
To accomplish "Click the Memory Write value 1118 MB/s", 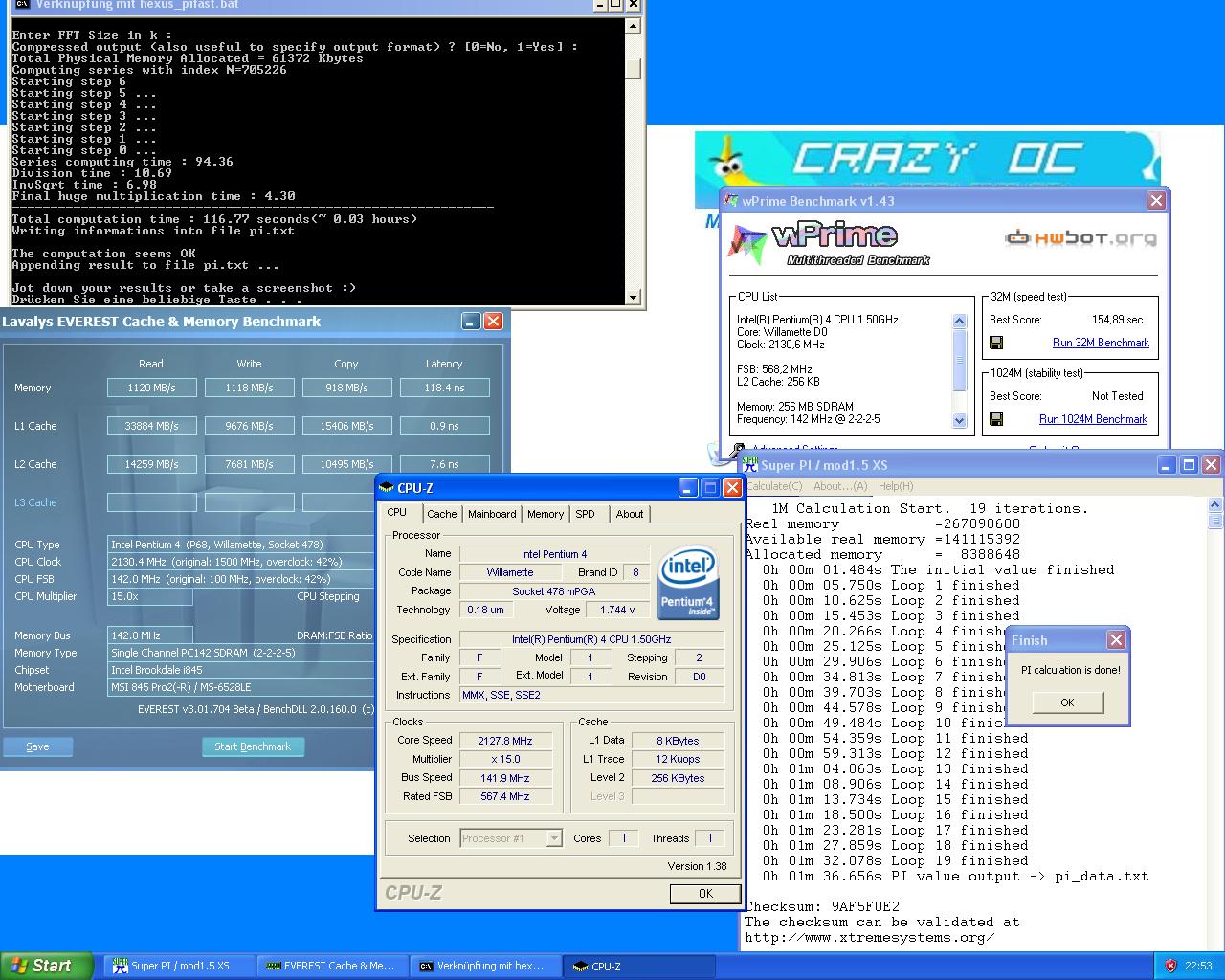I will 250,388.
